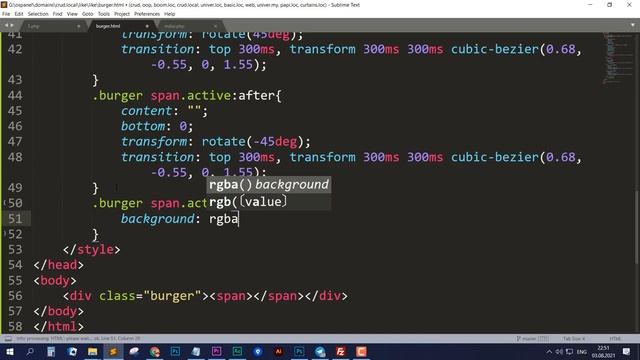Screen dimensions: 640x360
Task: Open the Goto menu
Action: [x=87, y=14]
